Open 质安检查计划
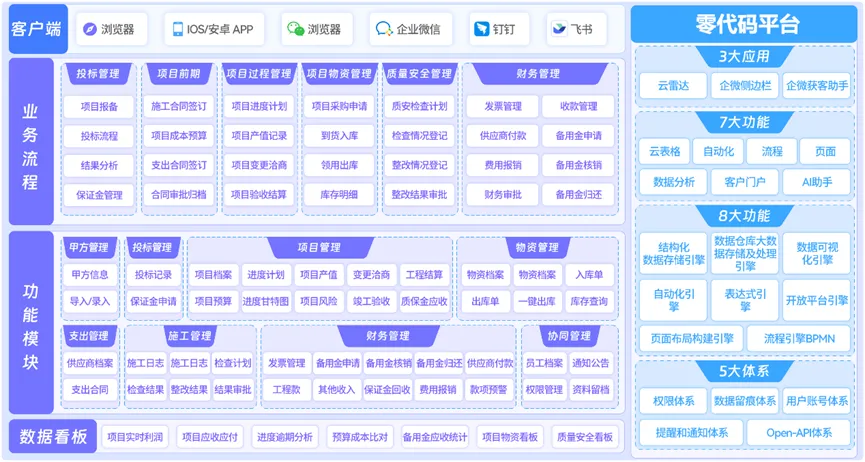The height and width of the screenshot is (462, 865). (x=419, y=107)
